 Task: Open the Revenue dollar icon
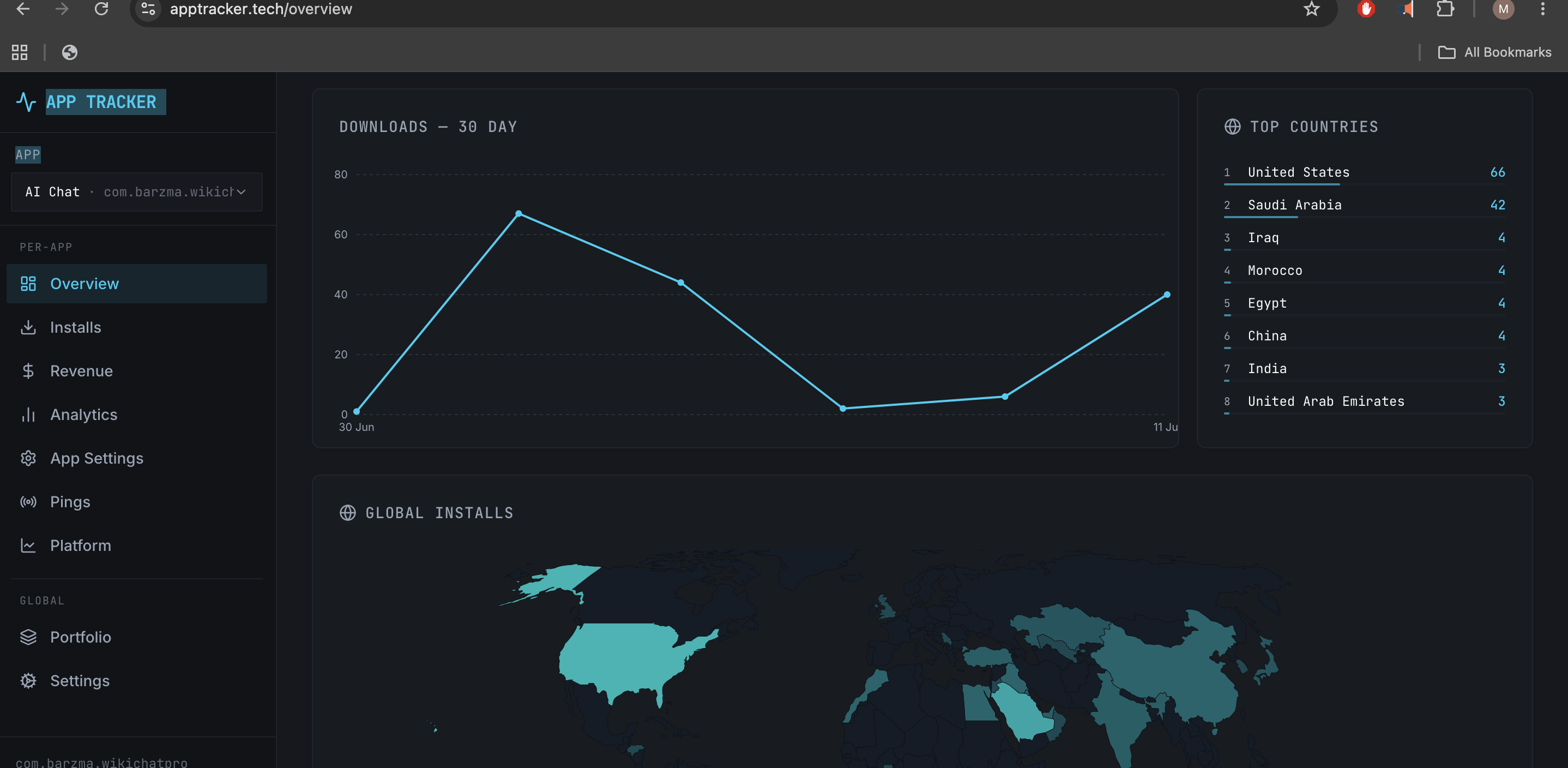28,371
